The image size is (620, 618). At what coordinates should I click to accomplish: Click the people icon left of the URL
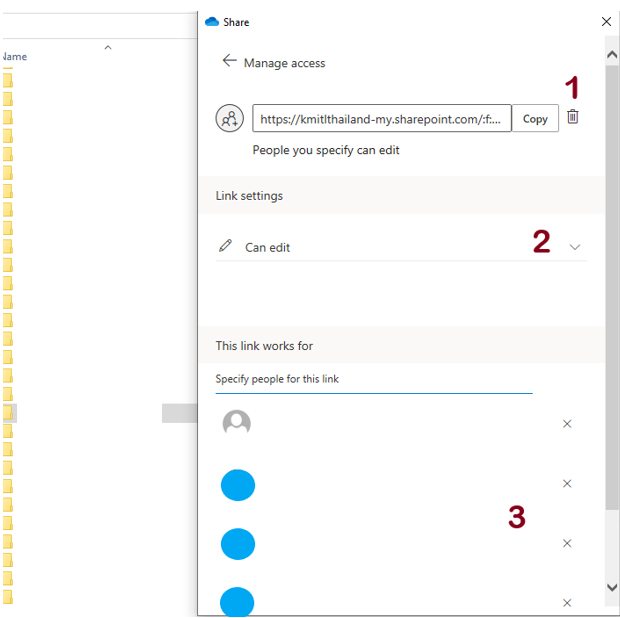(x=230, y=119)
